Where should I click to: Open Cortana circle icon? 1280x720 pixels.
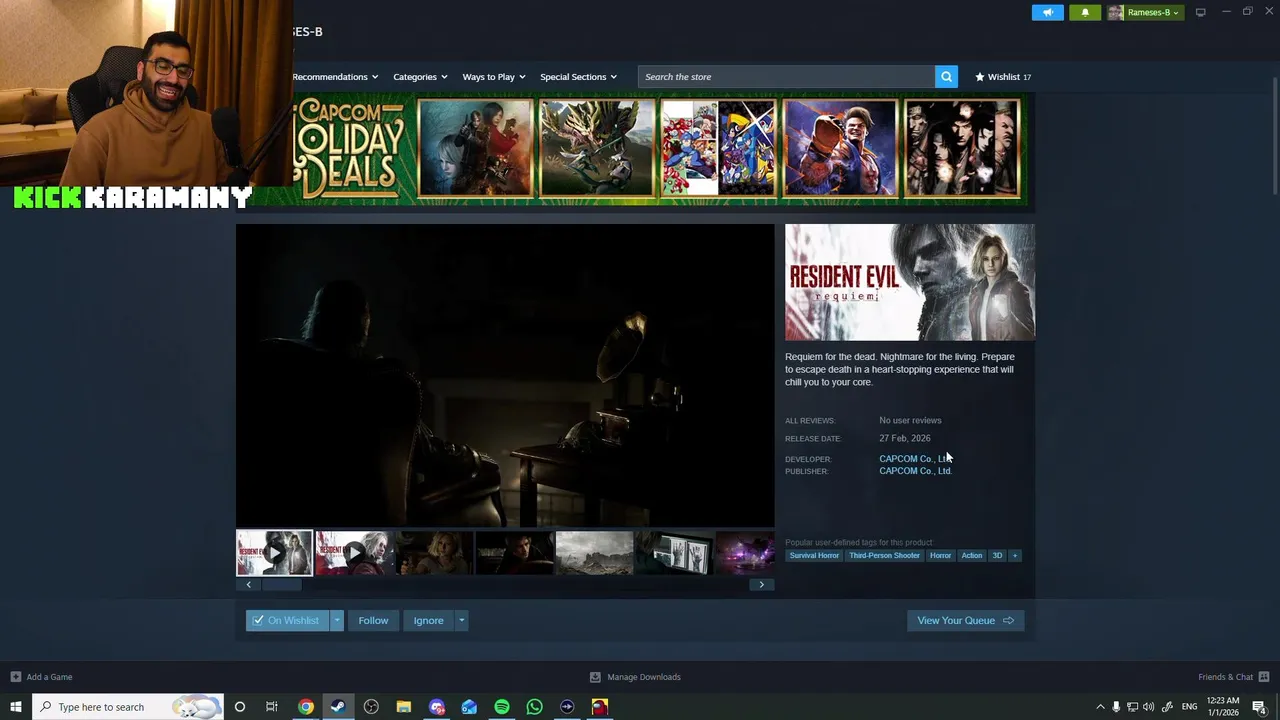[239, 707]
